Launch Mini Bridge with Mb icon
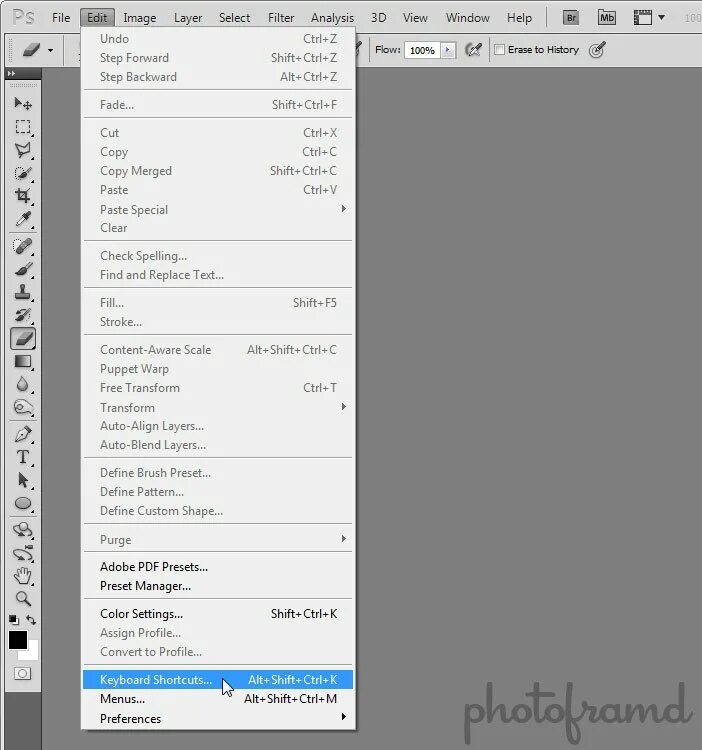702x750 pixels. (x=606, y=18)
